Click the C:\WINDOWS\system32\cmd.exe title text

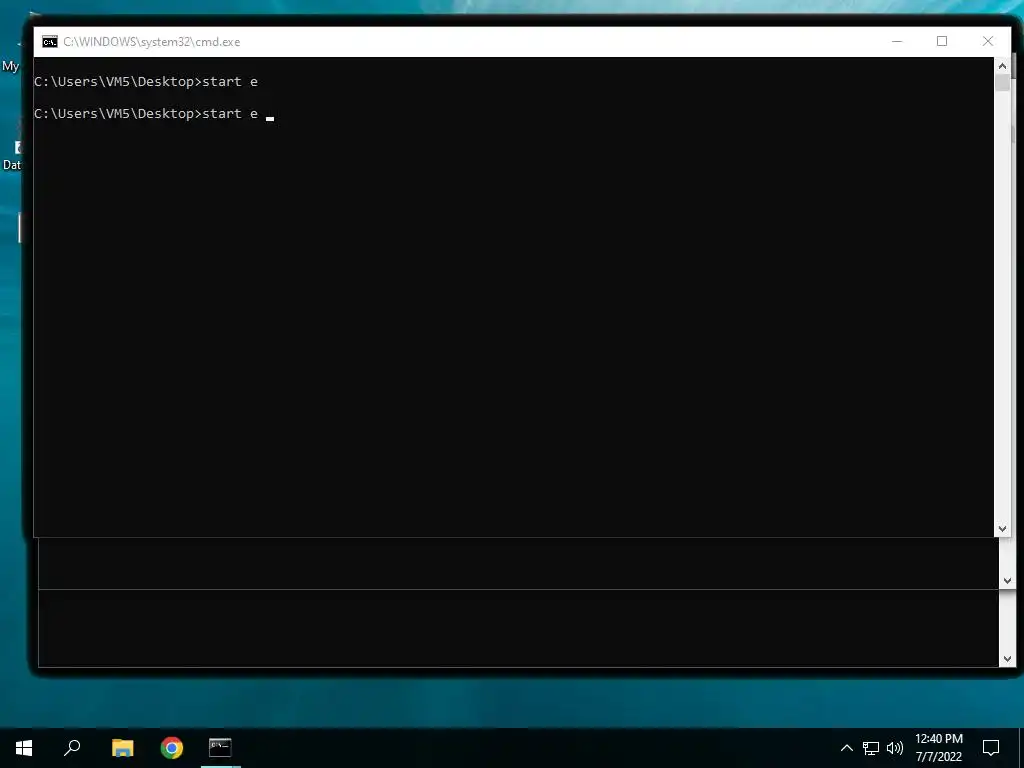point(152,42)
